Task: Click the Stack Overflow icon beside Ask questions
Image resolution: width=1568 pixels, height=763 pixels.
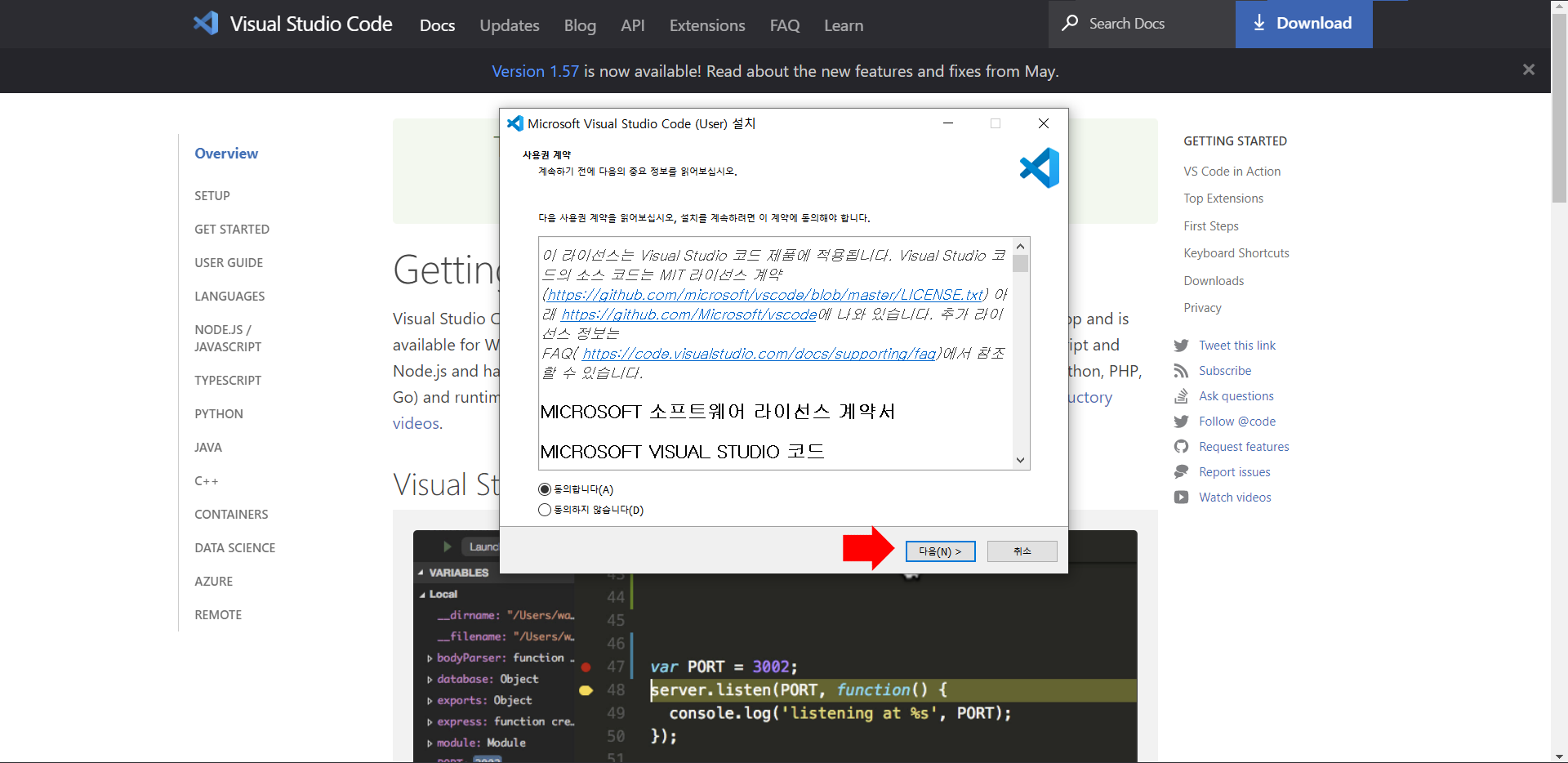Action: click(1181, 396)
